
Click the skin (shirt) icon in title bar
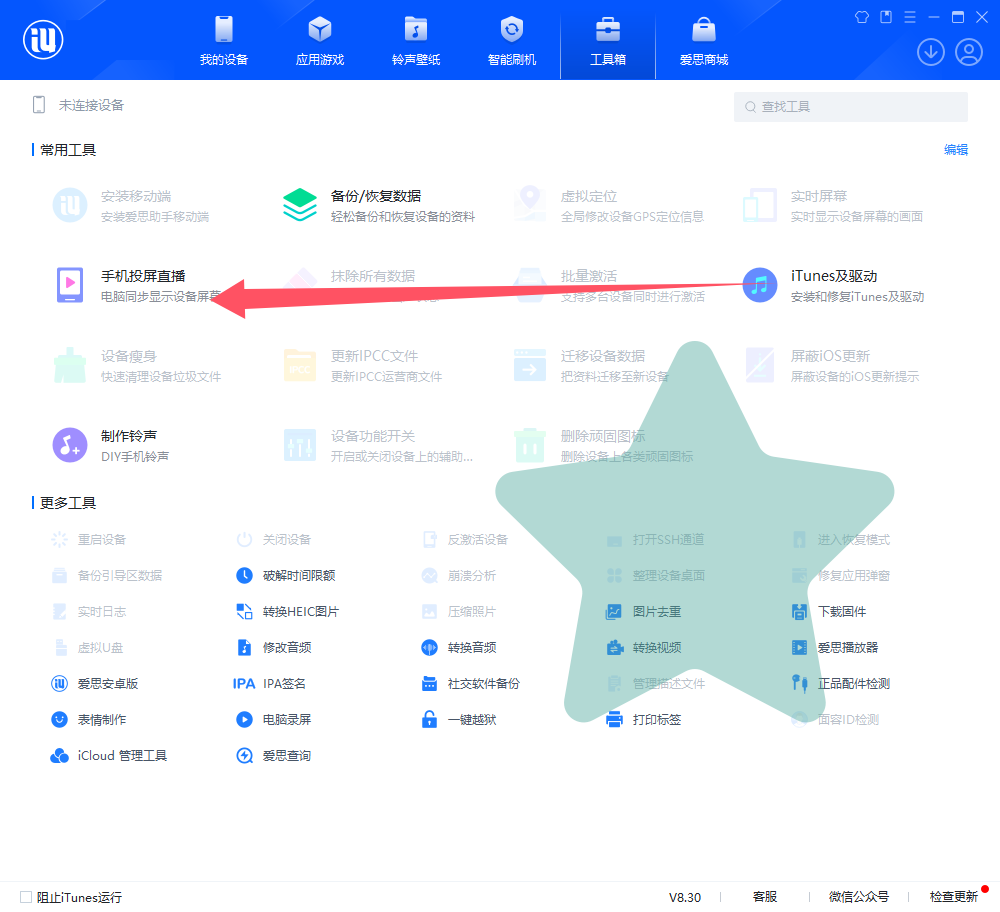click(862, 17)
